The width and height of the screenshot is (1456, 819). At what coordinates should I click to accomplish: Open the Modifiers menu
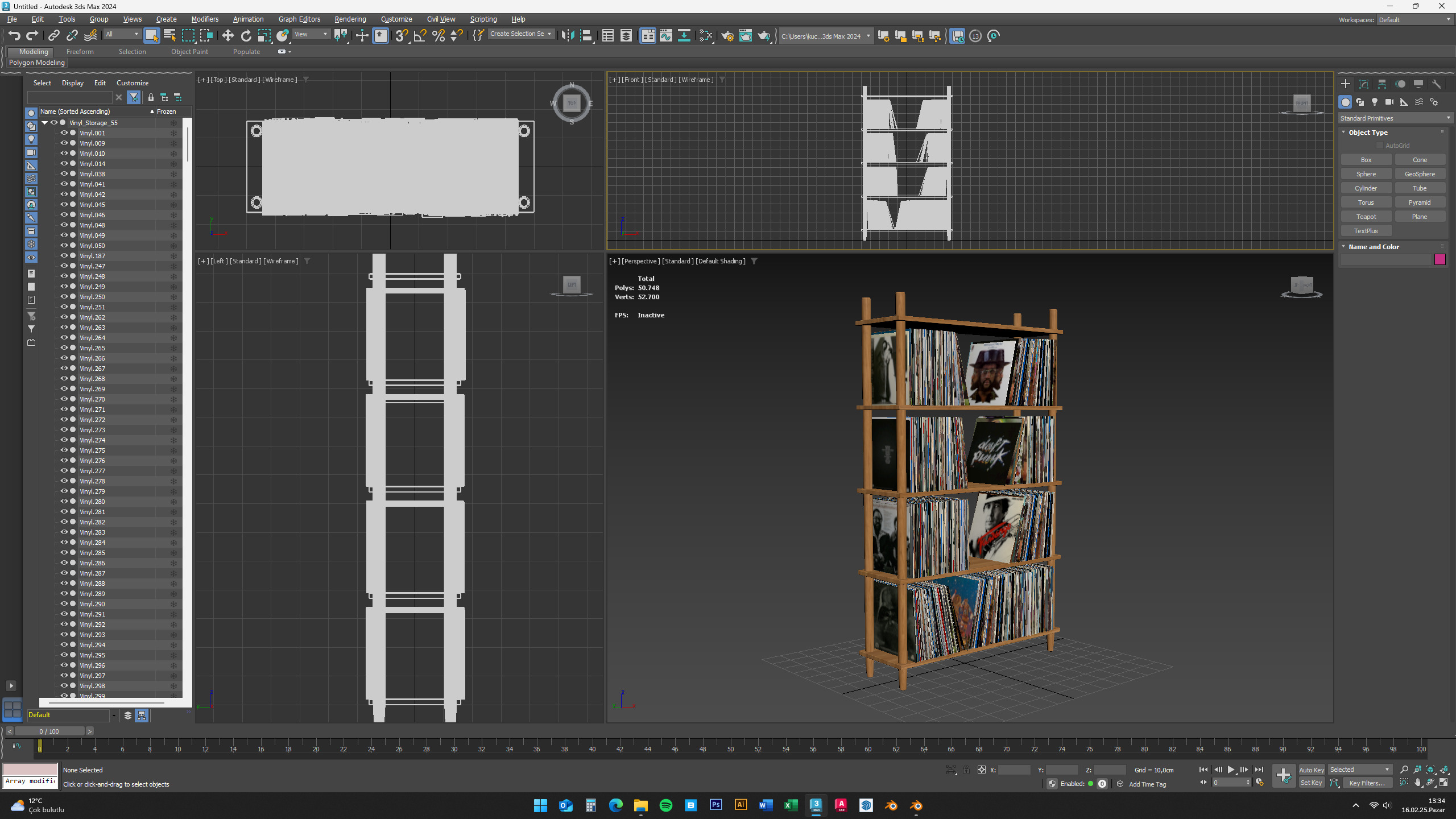205,19
